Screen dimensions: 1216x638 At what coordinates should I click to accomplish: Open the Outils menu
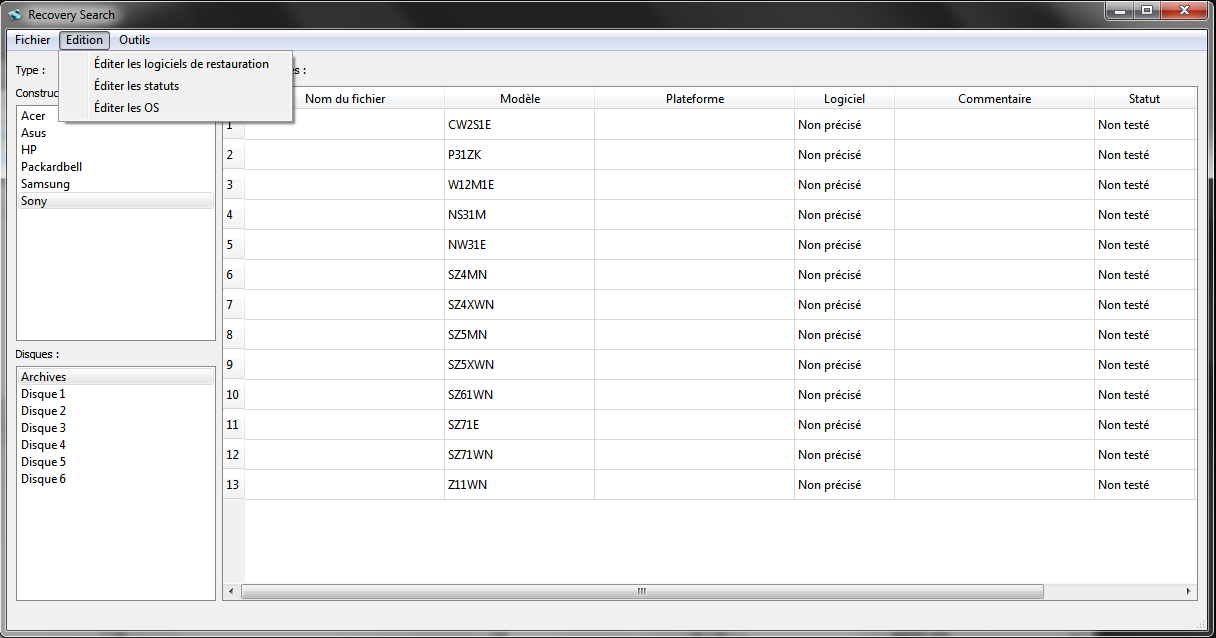pos(134,40)
